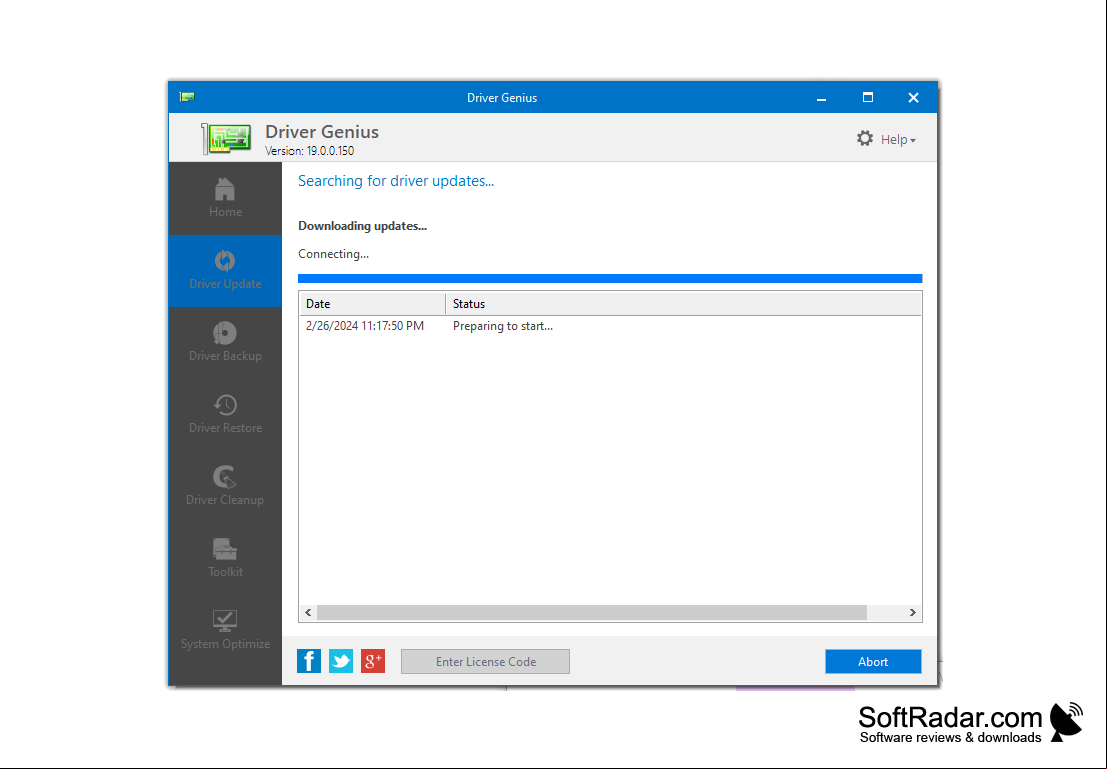This screenshot has width=1107, height=769.
Task: Minimize the Driver Genius window
Action: (821, 97)
